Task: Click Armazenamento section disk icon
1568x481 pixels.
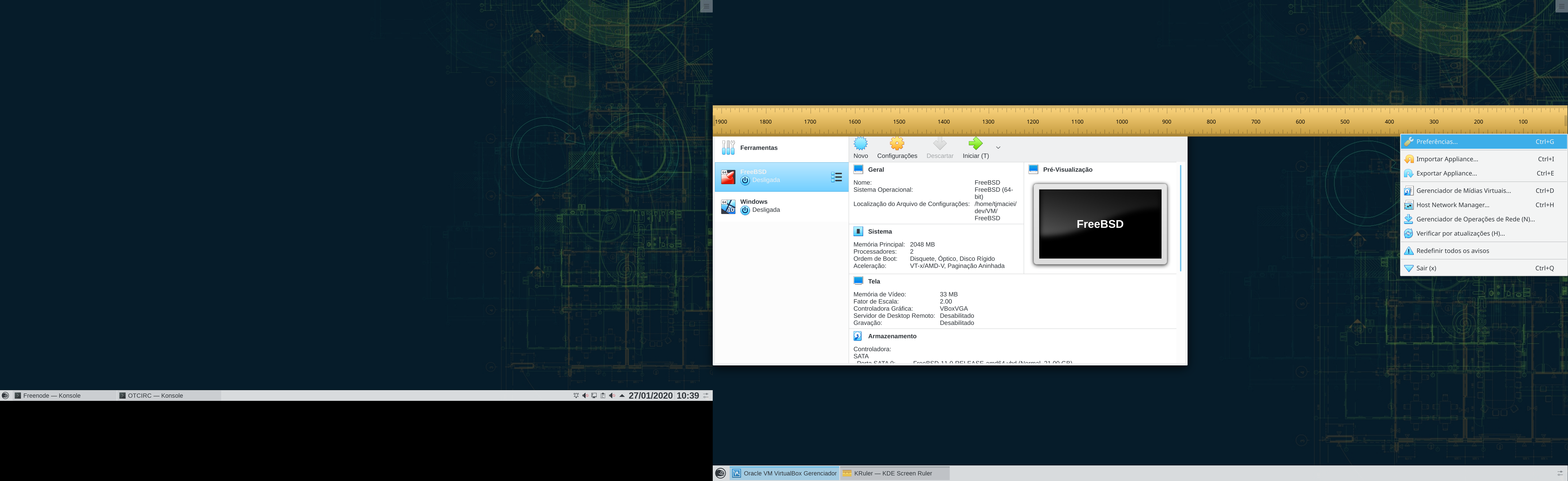Action: tap(858, 336)
